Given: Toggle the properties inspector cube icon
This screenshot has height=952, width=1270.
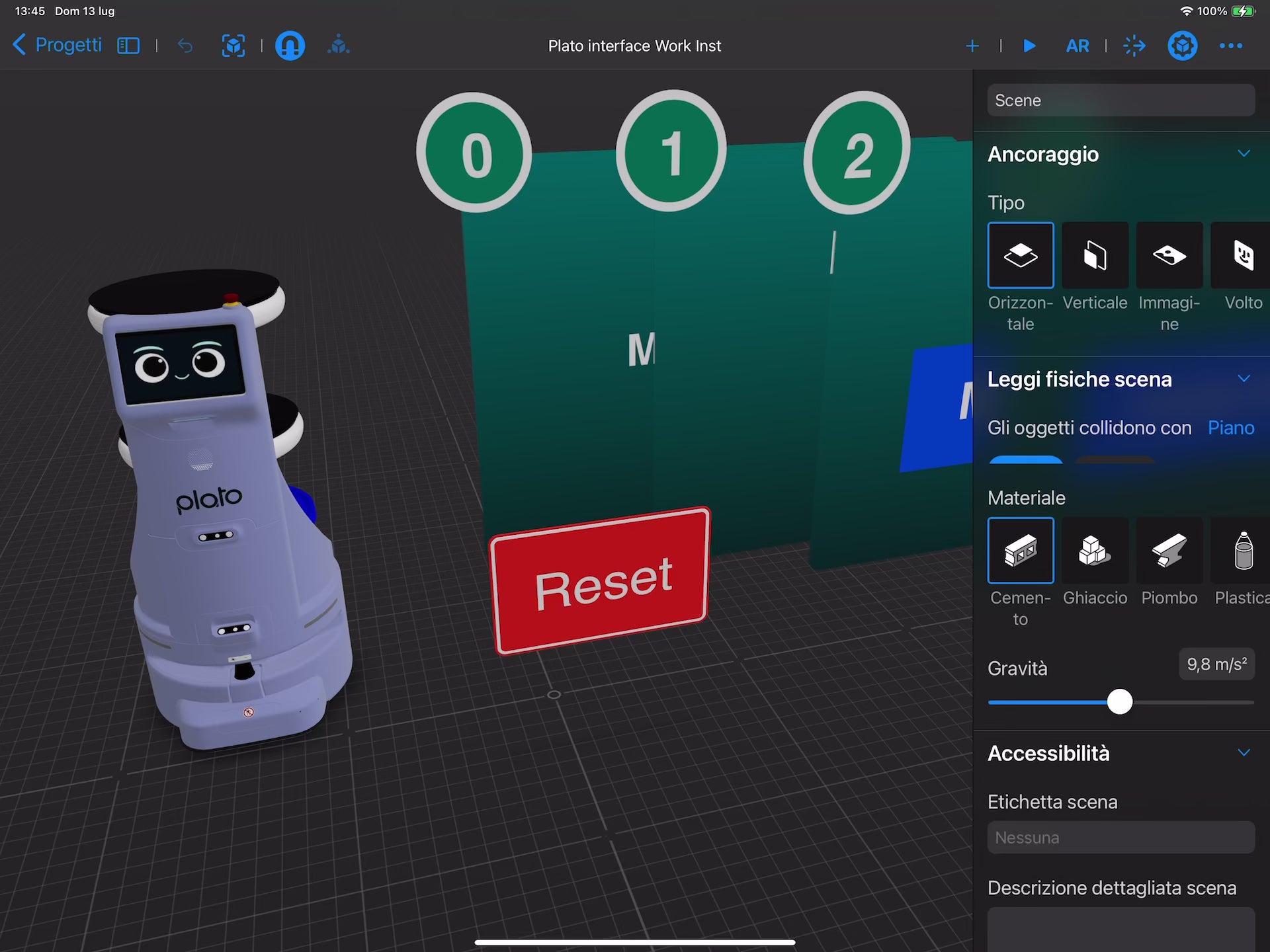Looking at the screenshot, I should (x=1182, y=46).
